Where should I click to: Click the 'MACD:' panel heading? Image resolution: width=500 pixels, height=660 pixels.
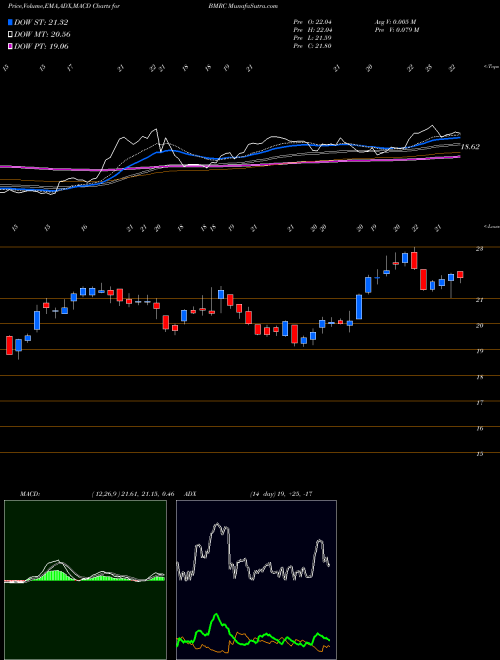click(29, 494)
